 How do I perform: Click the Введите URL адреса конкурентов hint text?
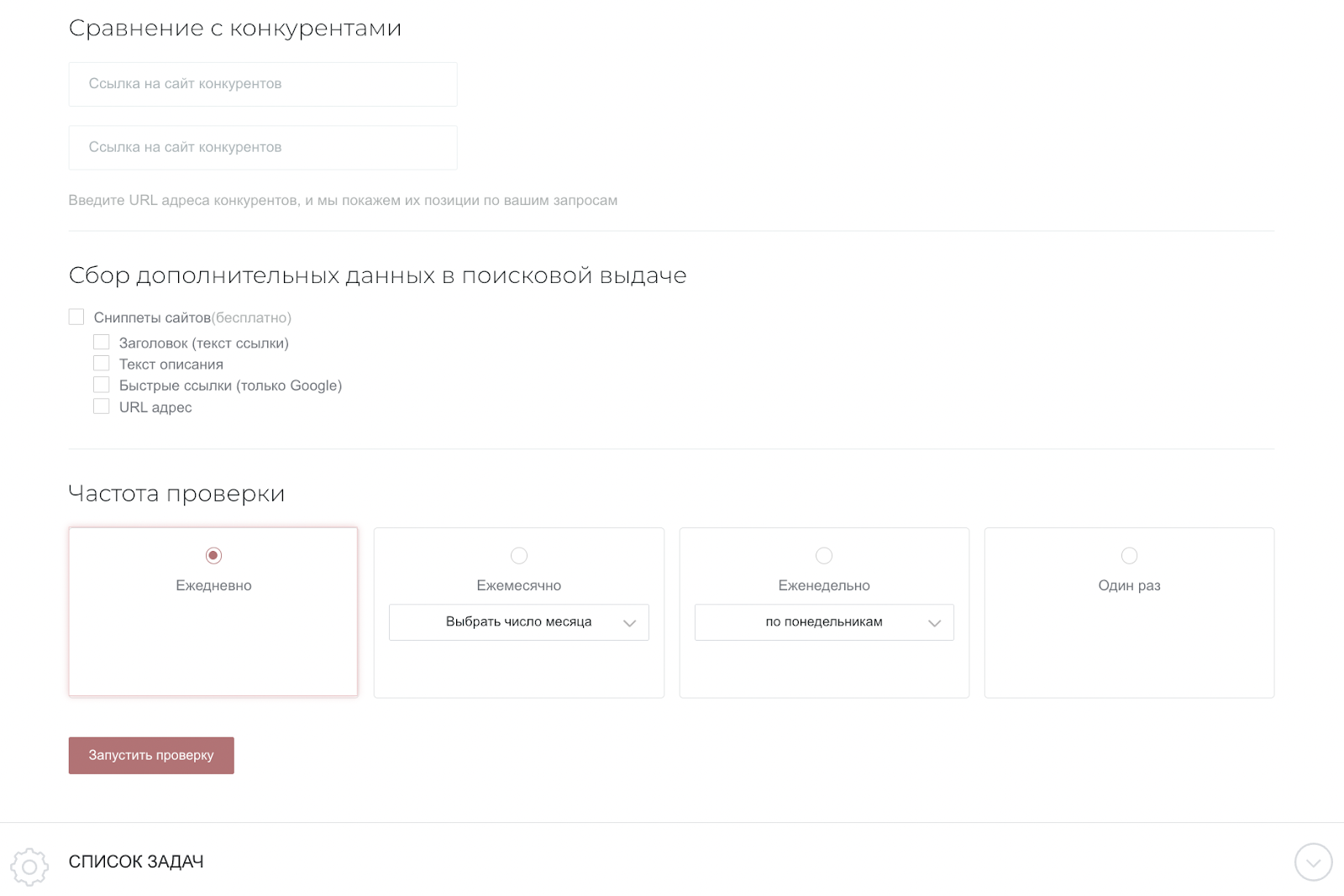point(343,200)
